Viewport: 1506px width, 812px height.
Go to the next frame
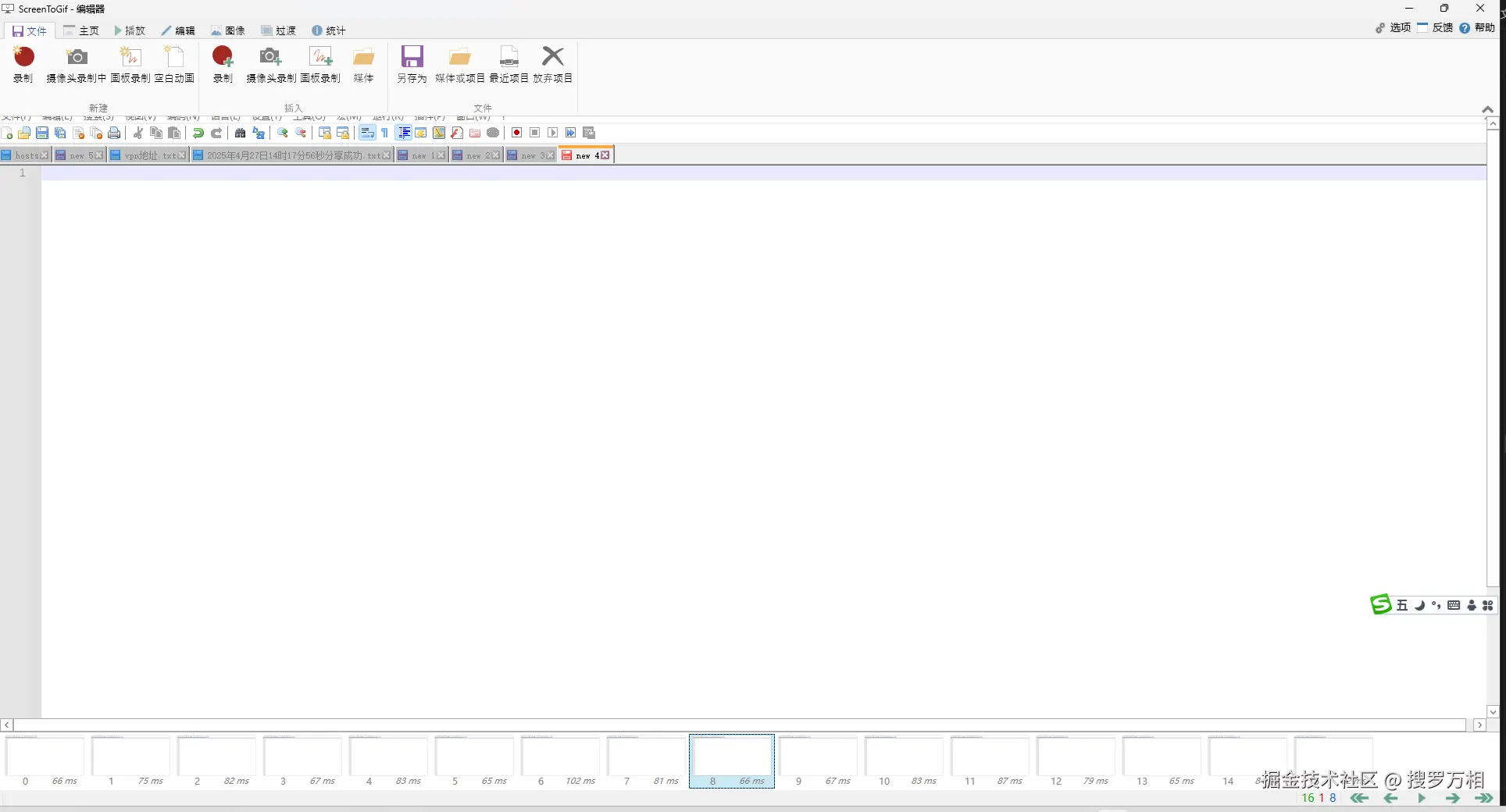(x=1453, y=798)
